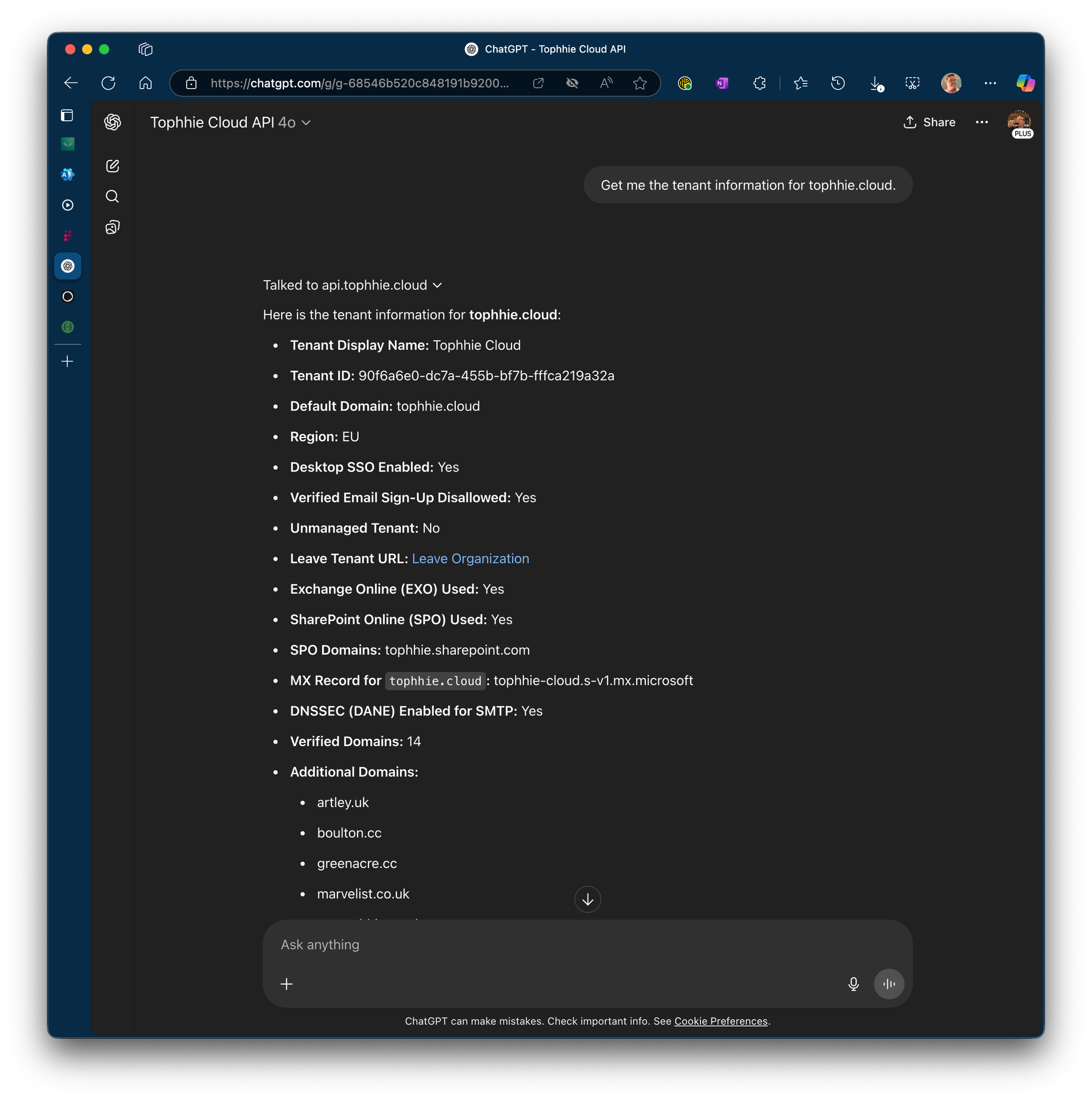Open the Library images icon
This screenshot has width=1092, height=1101.
coord(113,227)
